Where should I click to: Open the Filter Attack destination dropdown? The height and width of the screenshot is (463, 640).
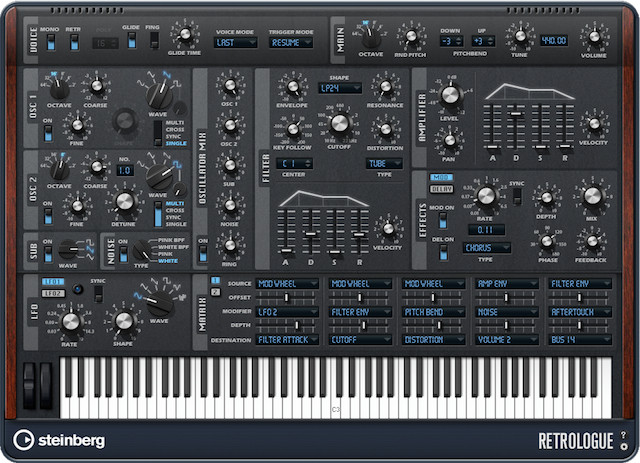click(287, 340)
